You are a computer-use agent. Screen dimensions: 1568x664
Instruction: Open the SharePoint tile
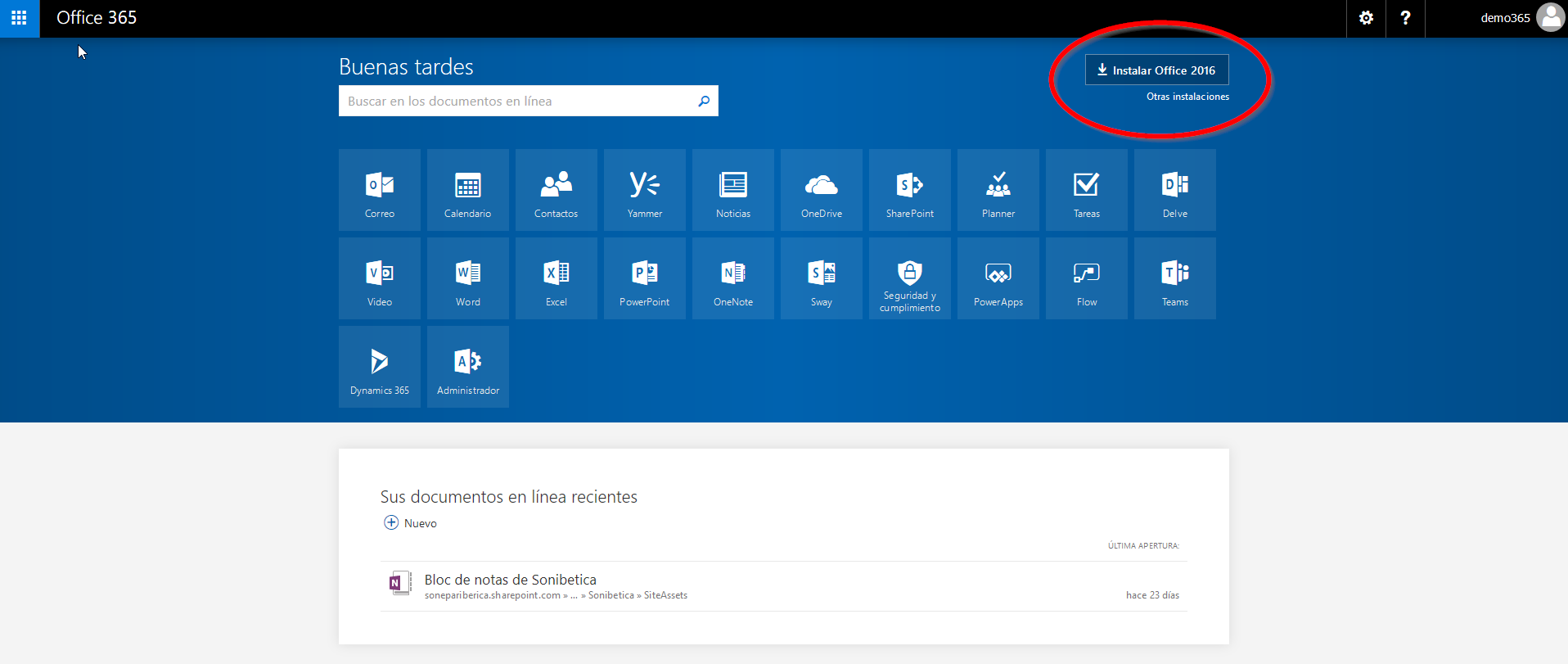tap(910, 190)
